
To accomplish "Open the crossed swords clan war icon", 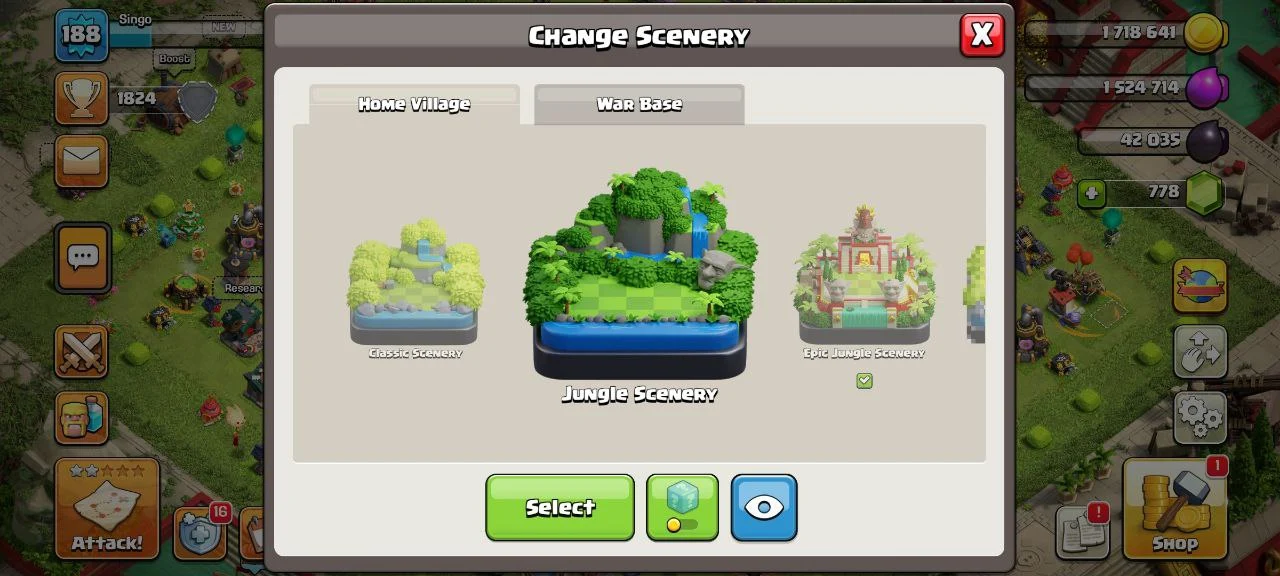I will pos(81,352).
